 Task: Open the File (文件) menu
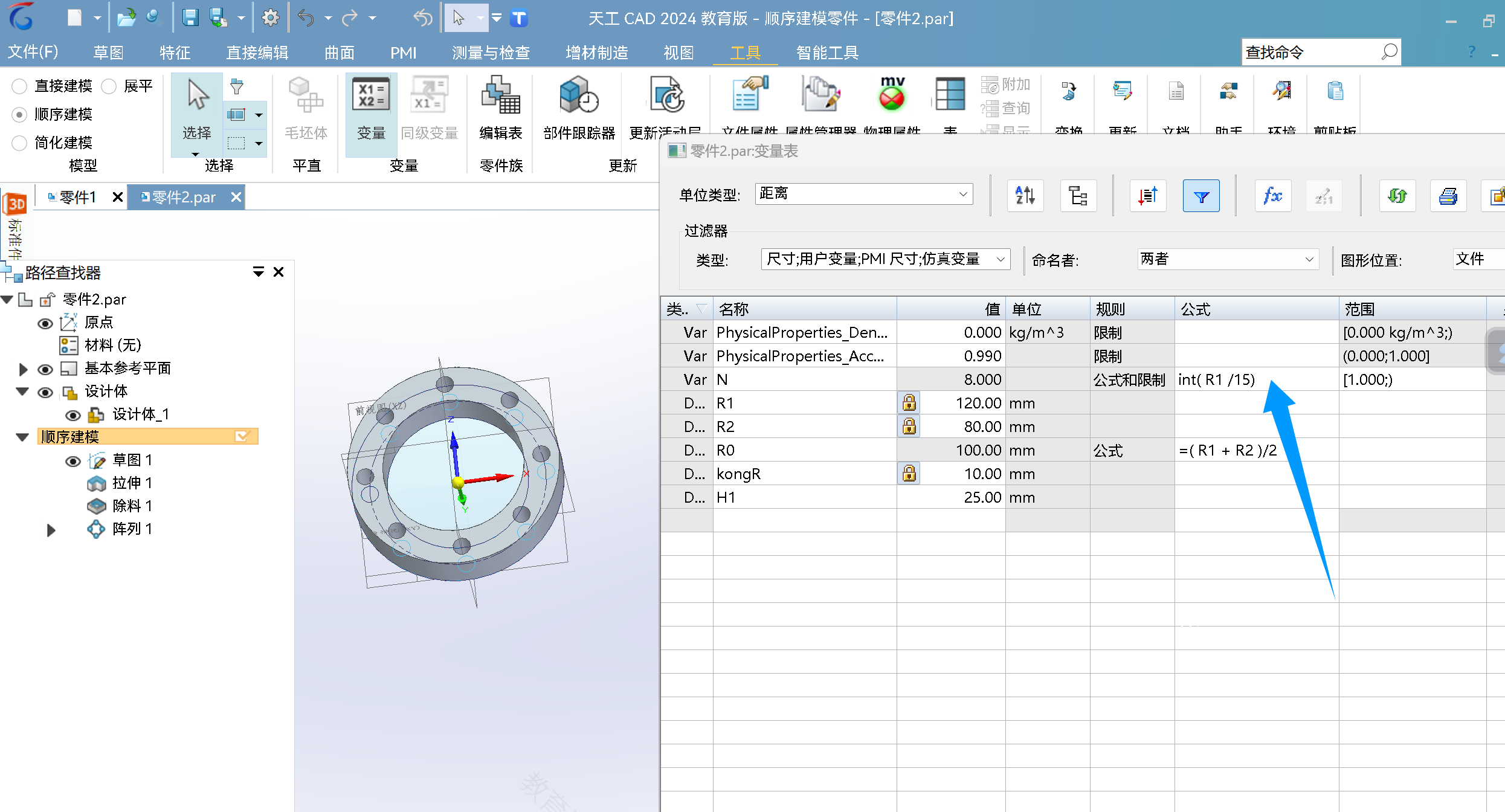33,53
